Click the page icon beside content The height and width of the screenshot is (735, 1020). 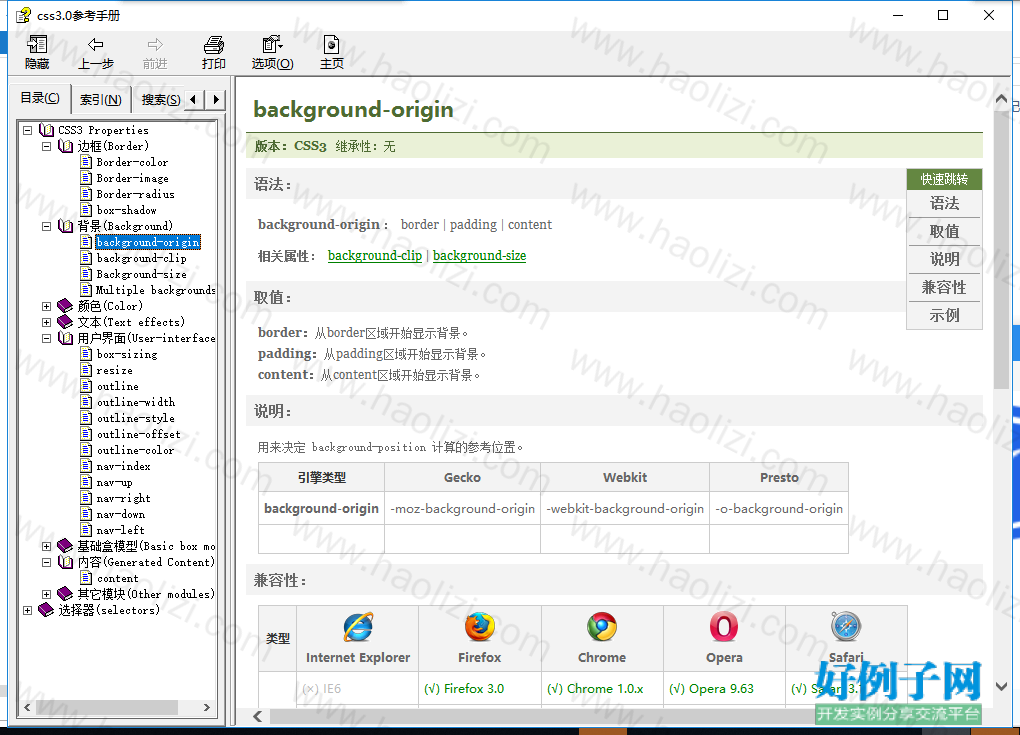86,578
